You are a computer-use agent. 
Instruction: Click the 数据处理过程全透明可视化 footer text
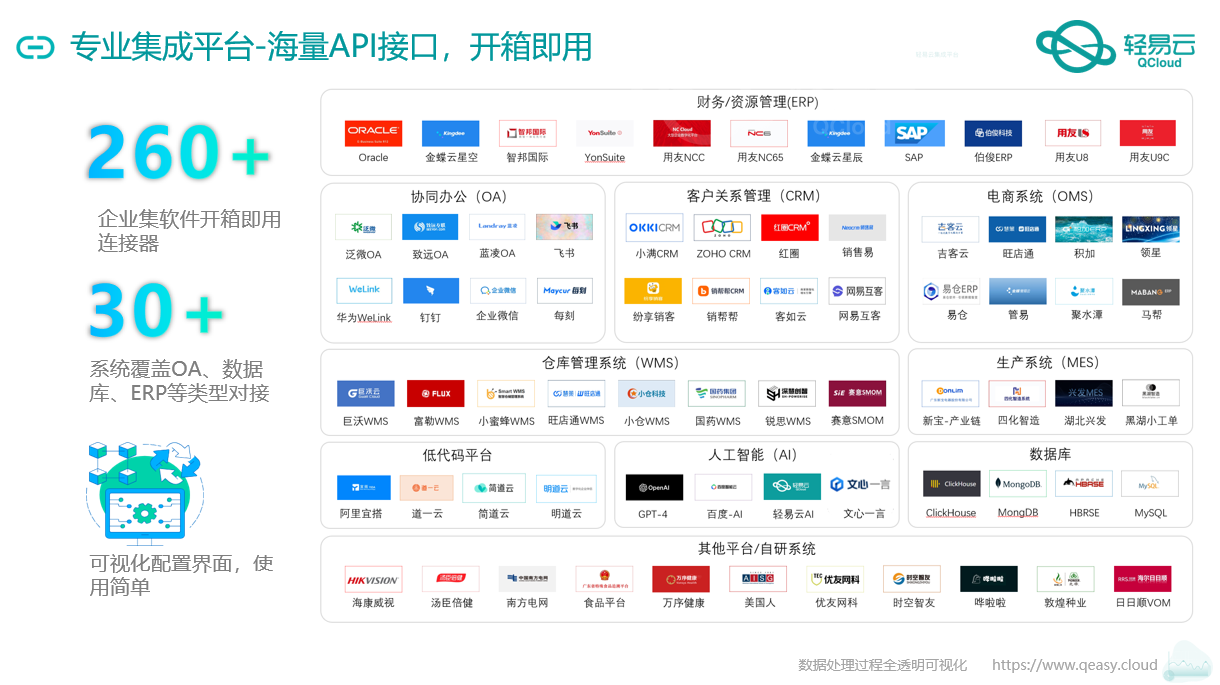point(882,664)
